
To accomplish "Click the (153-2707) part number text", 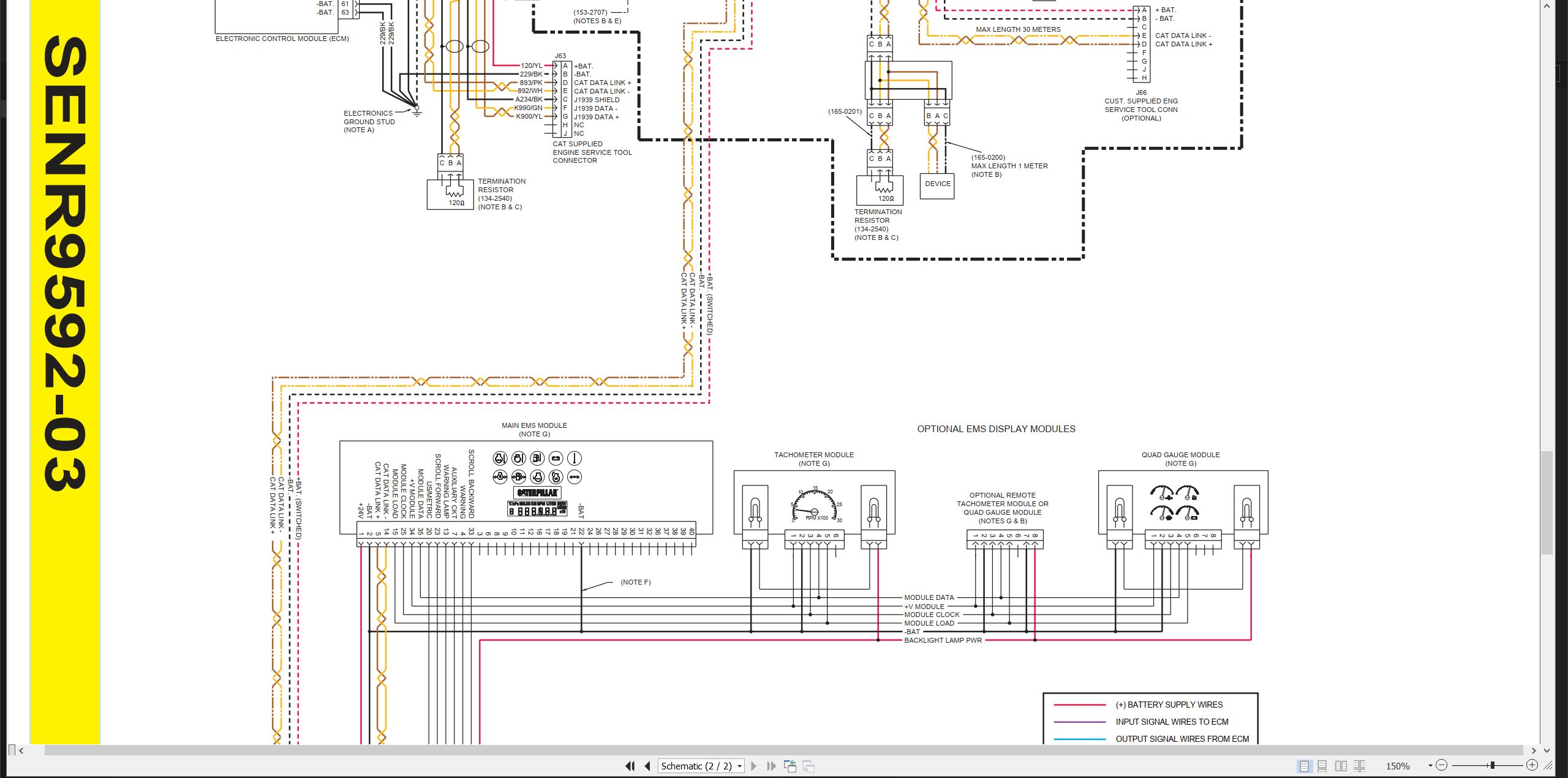I will [590, 12].
